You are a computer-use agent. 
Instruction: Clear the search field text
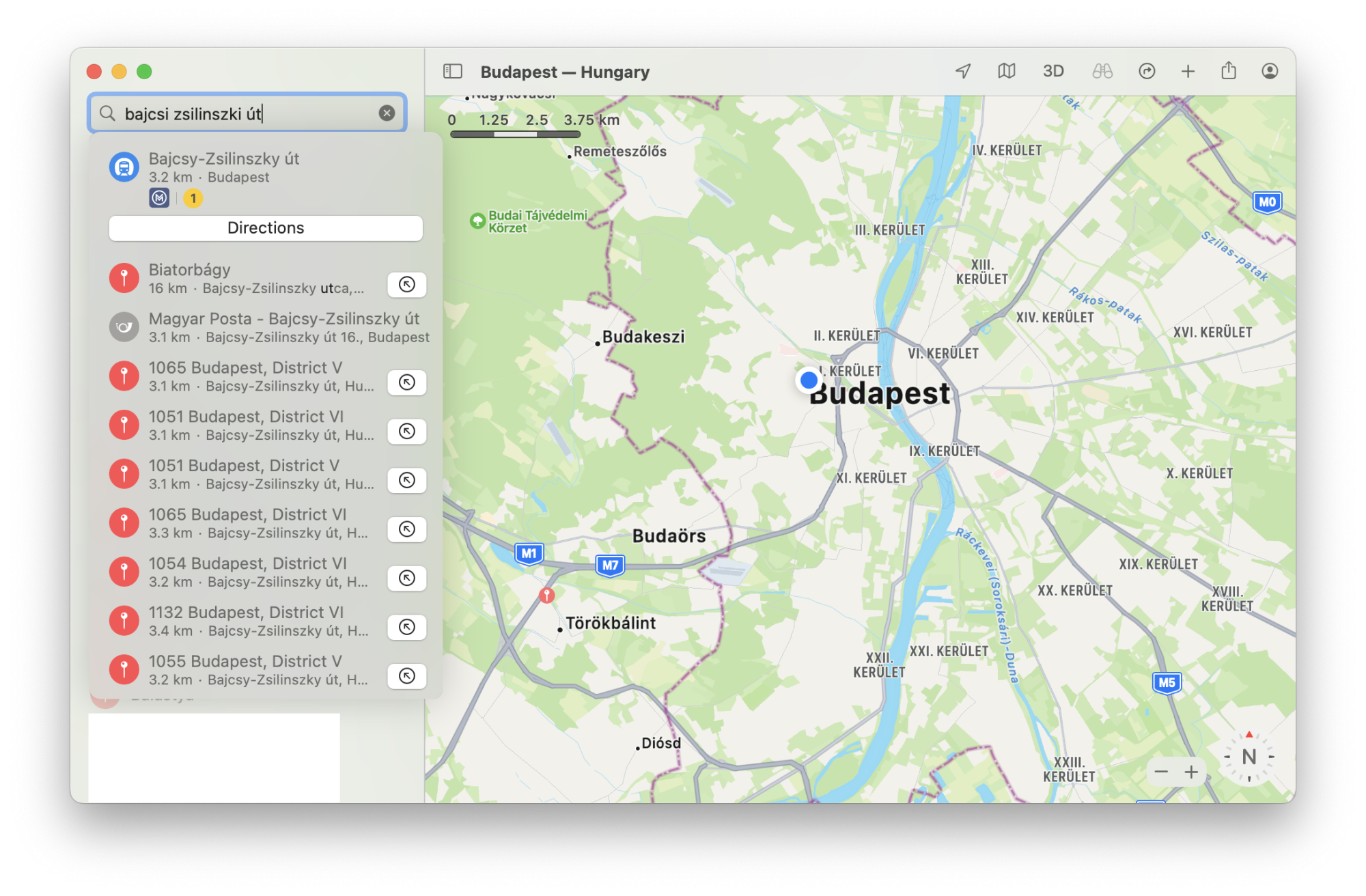point(387,113)
